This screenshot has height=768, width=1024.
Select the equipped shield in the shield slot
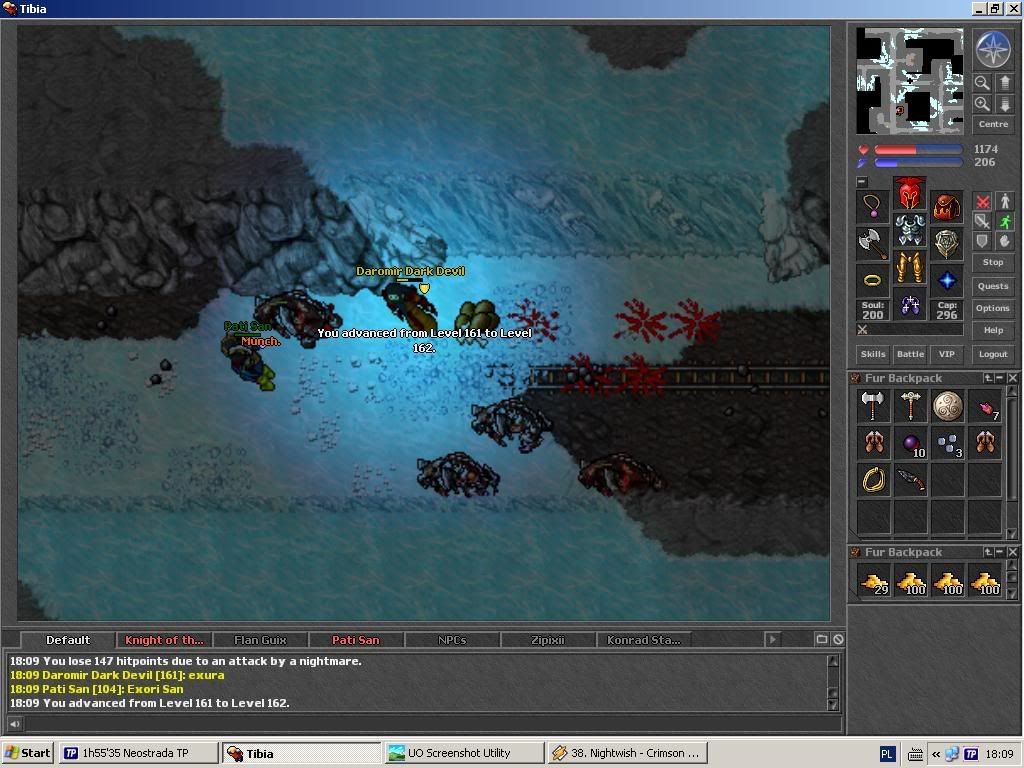click(947, 244)
